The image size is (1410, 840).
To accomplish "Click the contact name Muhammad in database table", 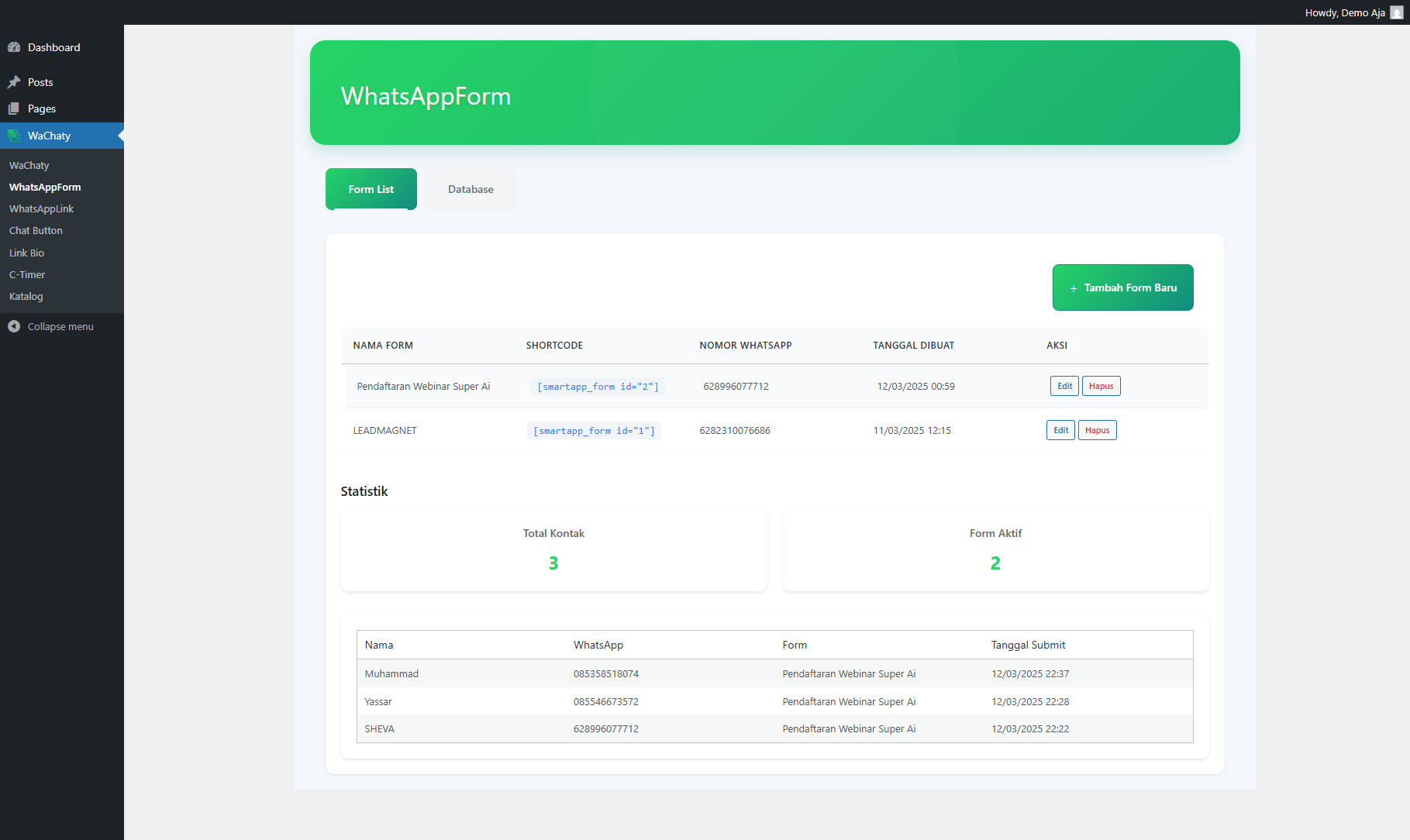I will pyautogui.click(x=391, y=673).
